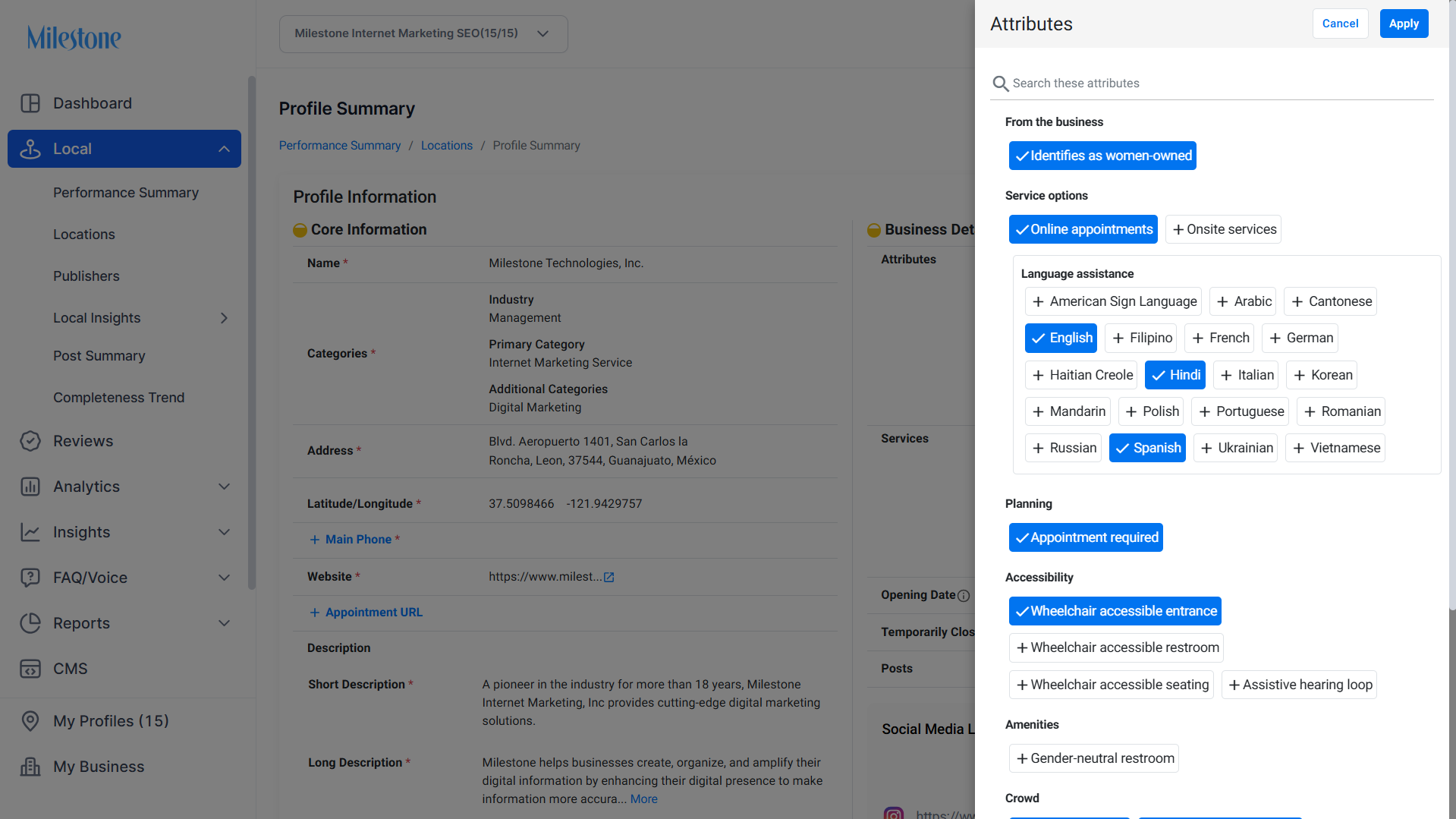Select Wheelchair accessible restroom attribute

pyautogui.click(x=1116, y=647)
